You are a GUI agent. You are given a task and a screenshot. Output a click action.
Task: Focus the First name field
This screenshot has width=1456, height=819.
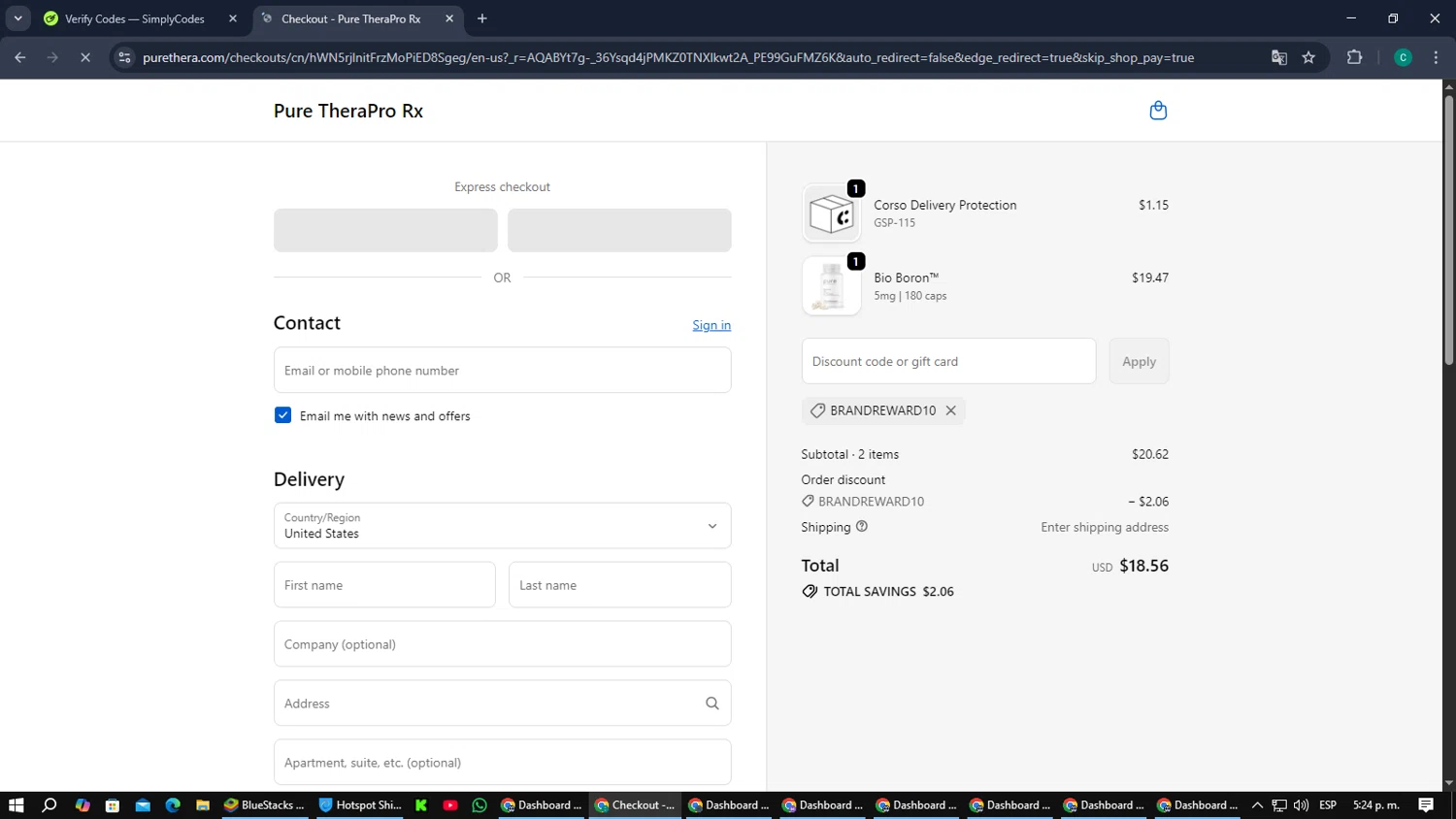coord(384,585)
